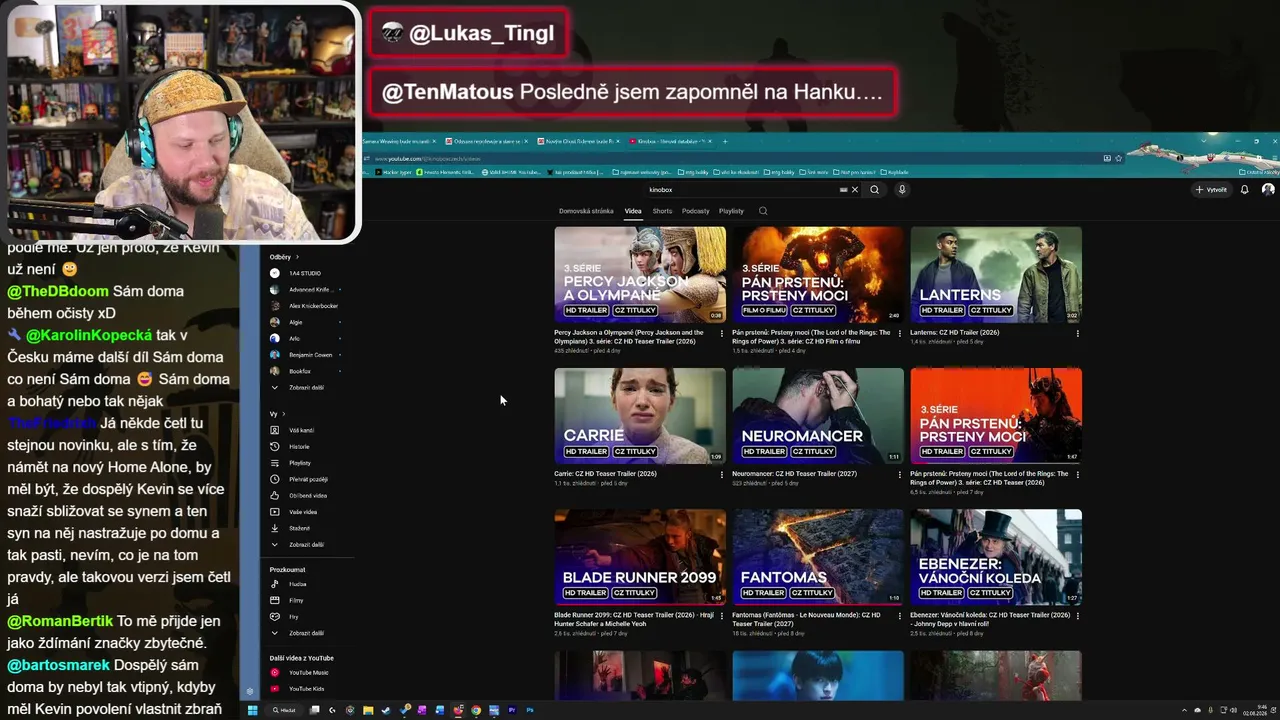The image size is (1280, 720).
Task: Explore Hry gaming category
Action: click(293, 617)
